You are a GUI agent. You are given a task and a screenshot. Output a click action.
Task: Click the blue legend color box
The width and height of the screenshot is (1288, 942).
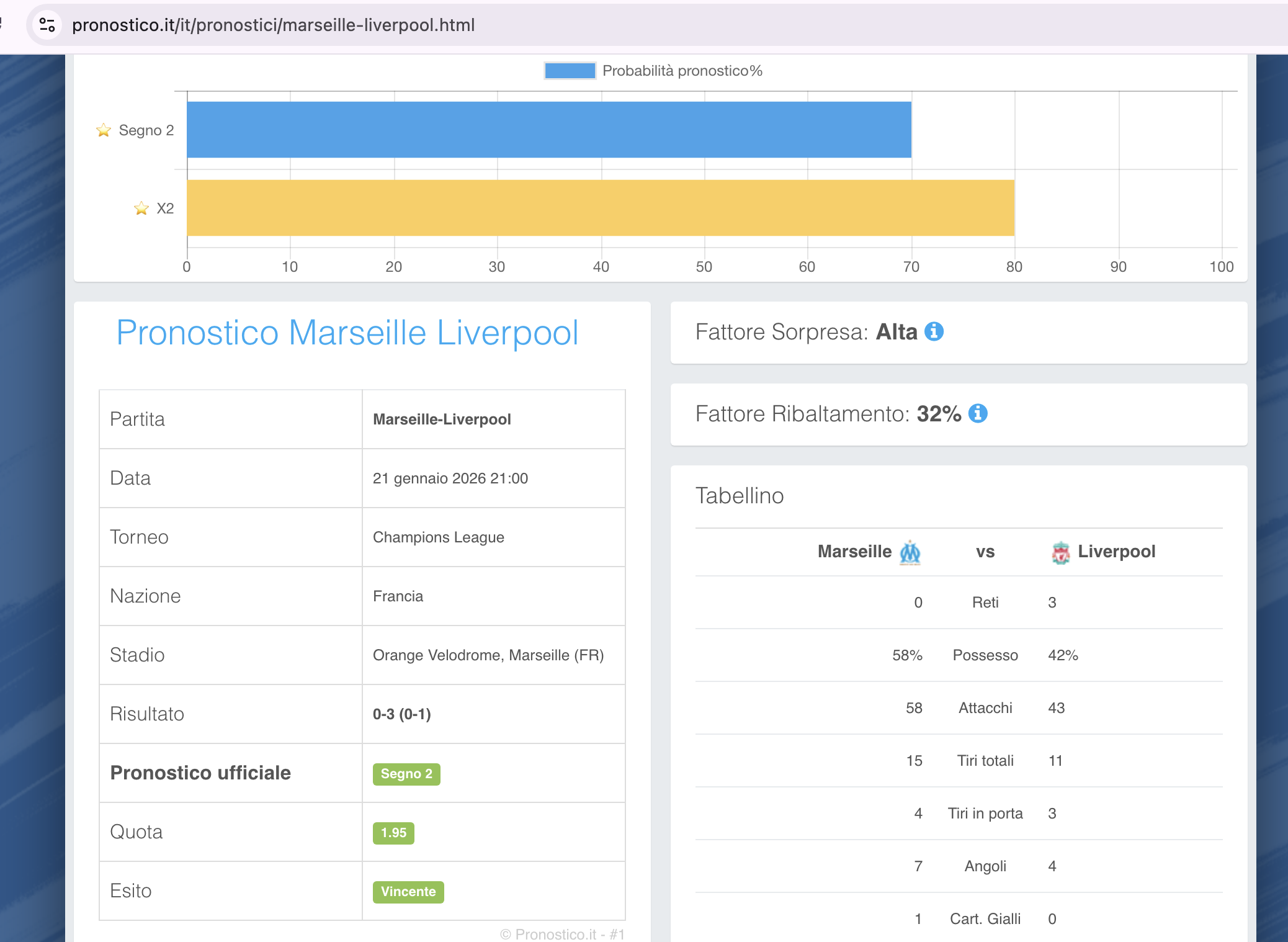(x=570, y=71)
